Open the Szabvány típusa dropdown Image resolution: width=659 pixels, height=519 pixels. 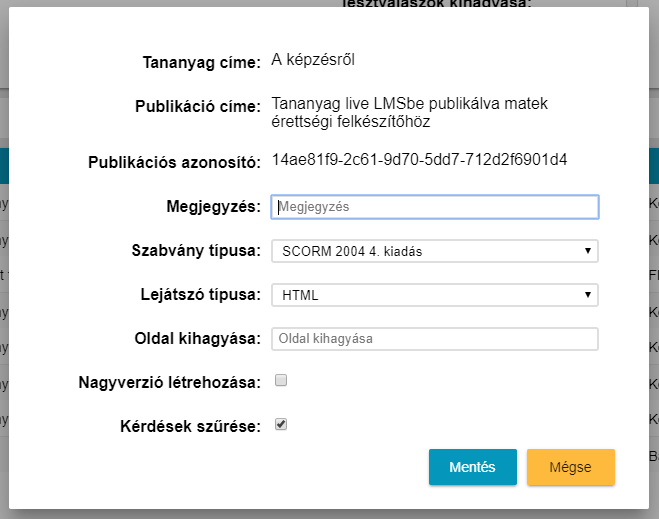pos(435,251)
